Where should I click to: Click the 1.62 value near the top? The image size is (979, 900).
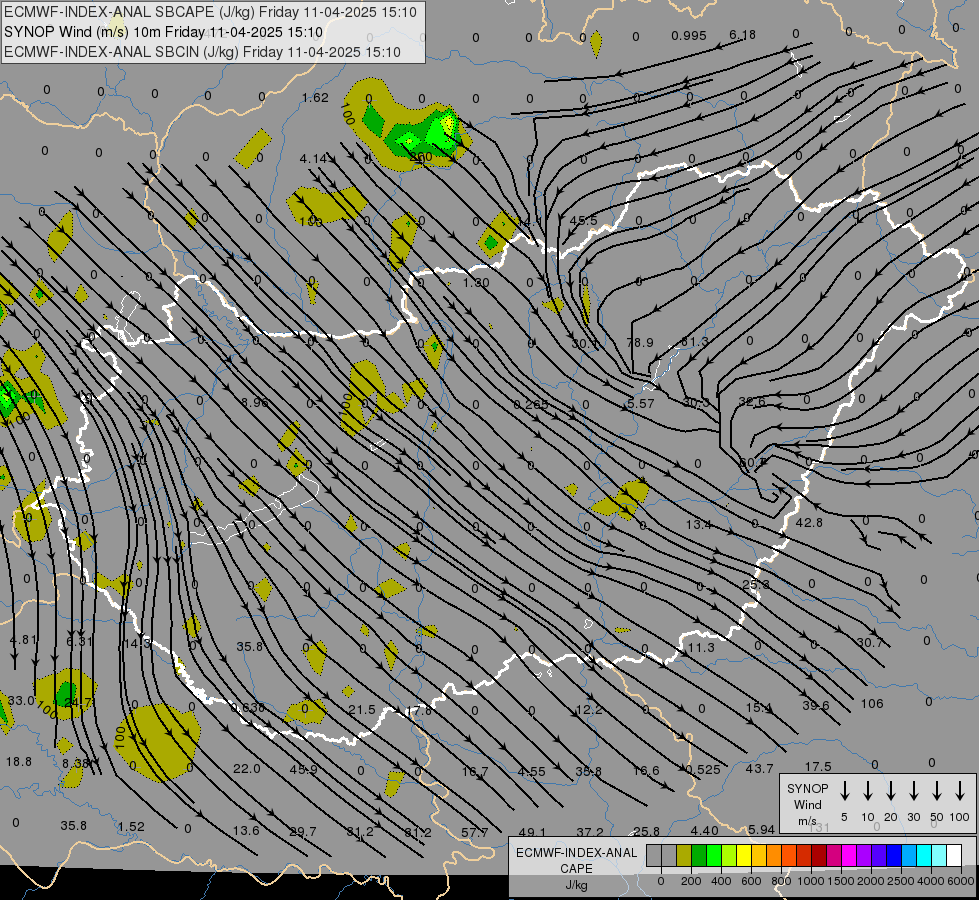[x=315, y=97]
